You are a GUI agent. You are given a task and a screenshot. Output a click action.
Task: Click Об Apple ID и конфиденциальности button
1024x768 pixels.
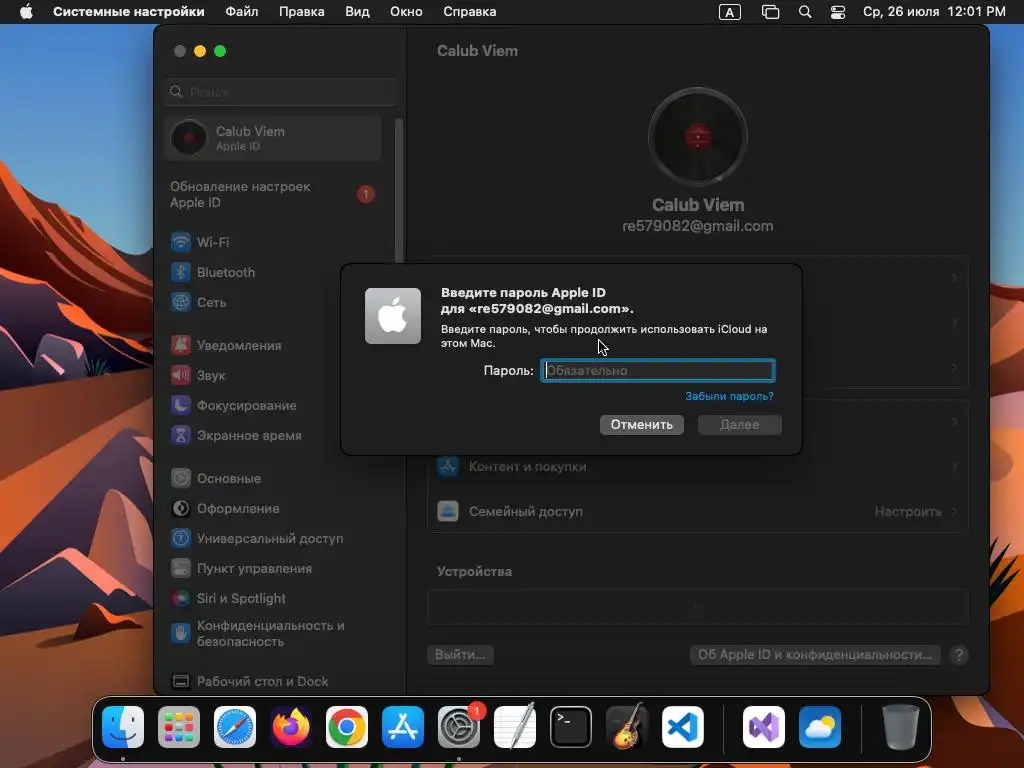coord(814,654)
